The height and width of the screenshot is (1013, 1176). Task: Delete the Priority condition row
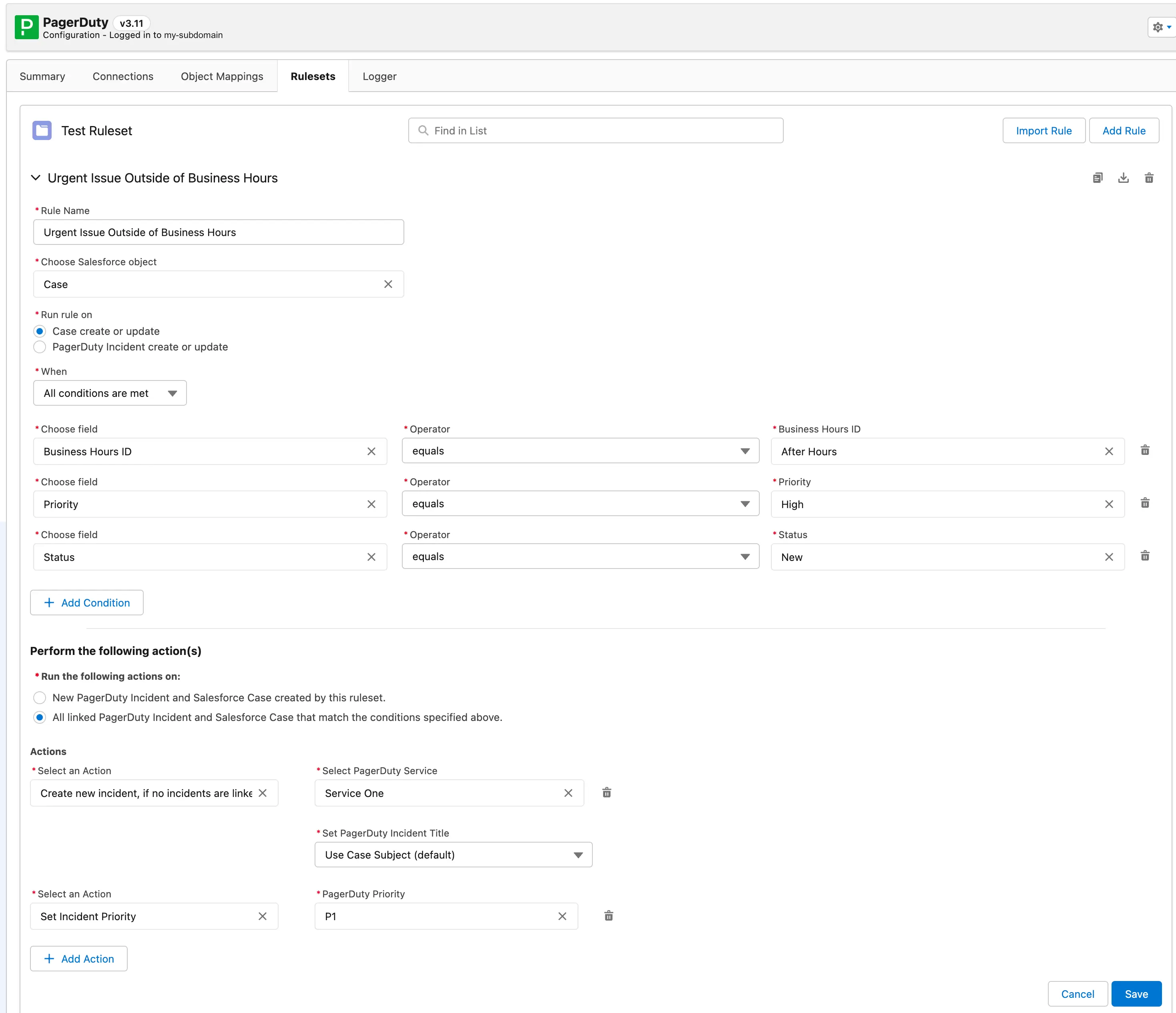1145,503
